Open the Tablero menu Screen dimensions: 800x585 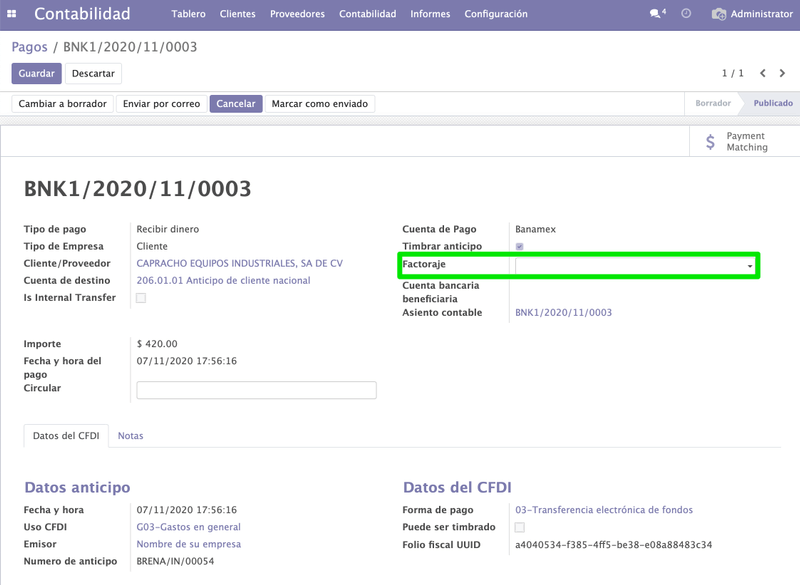click(188, 14)
